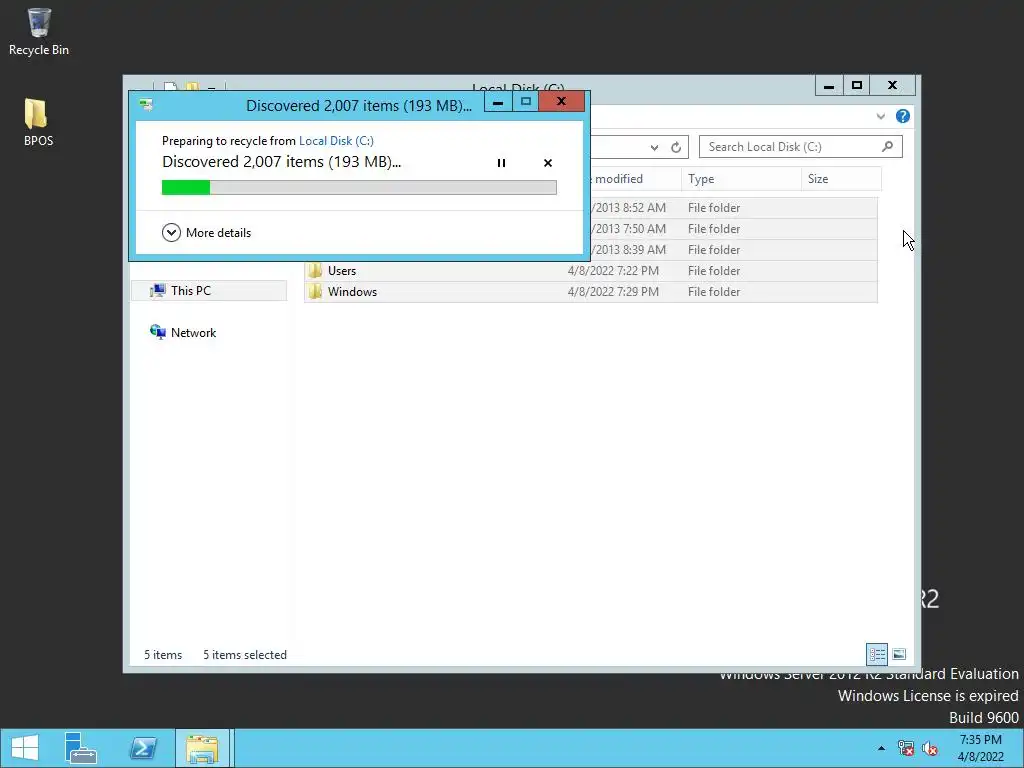Switch to Large icons view in the status bar
Image resolution: width=1024 pixels, height=768 pixels.
pyautogui.click(x=899, y=654)
